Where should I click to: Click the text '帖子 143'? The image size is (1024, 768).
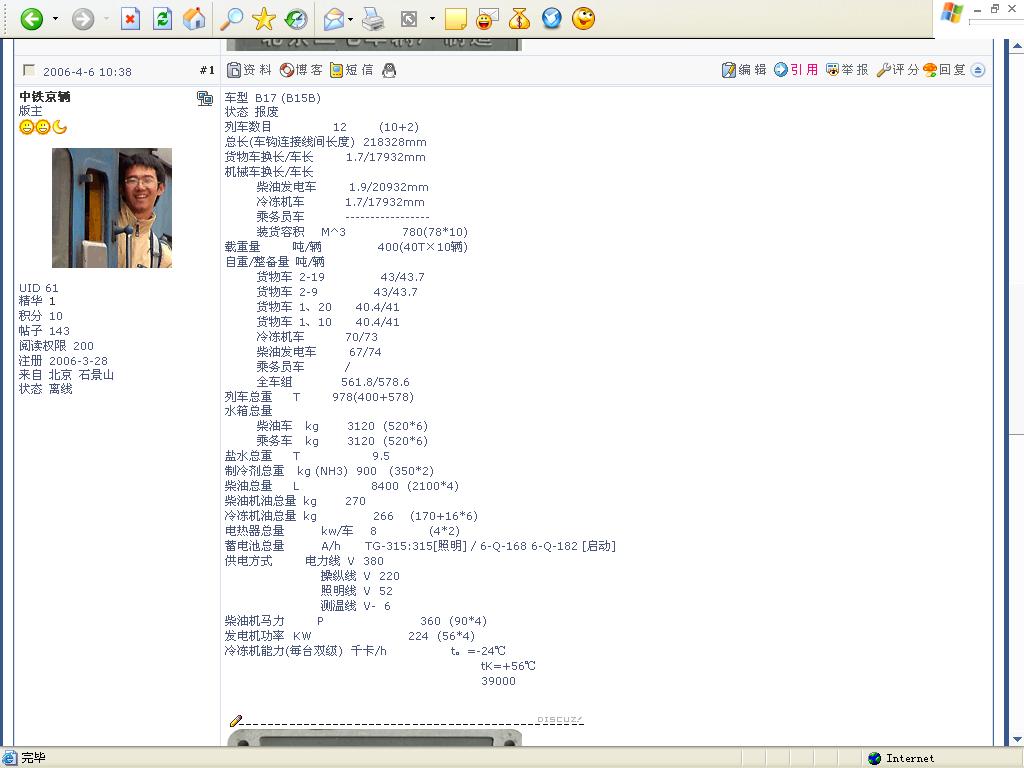pyautogui.click(x=44, y=331)
